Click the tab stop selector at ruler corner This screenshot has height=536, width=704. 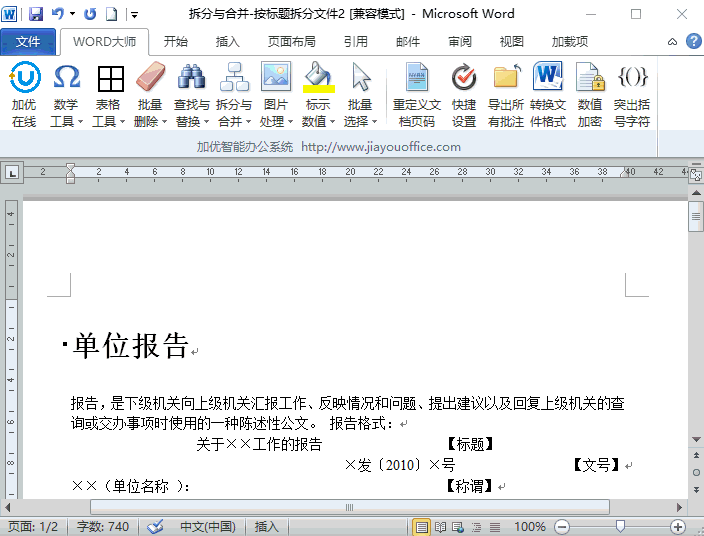(x=12, y=172)
